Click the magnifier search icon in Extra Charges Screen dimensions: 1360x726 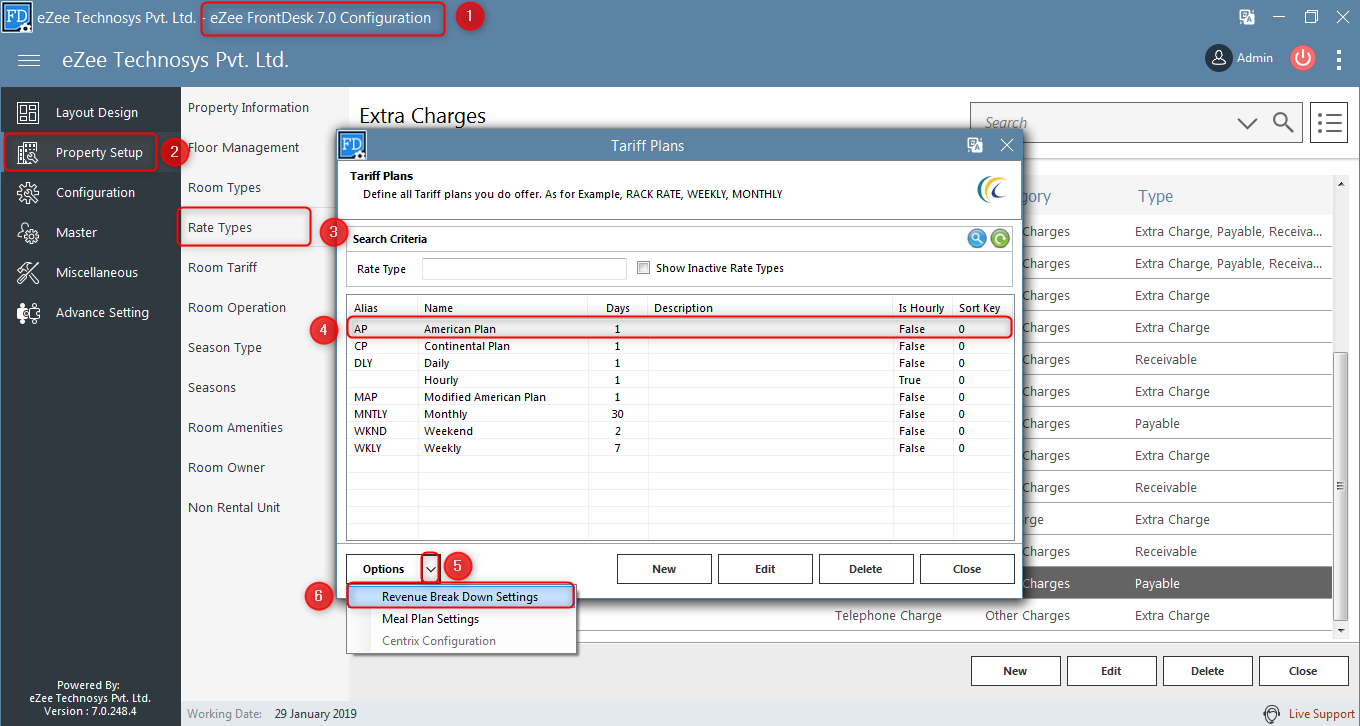[x=1283, y=122]
